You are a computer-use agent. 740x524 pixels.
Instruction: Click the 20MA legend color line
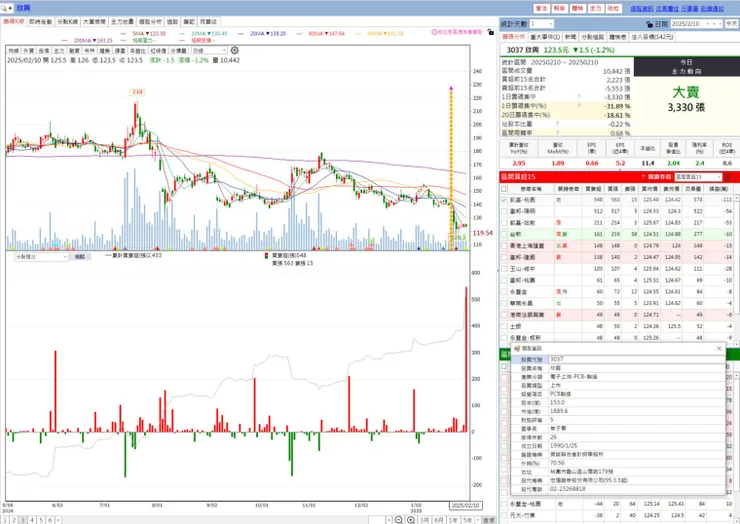click(x=241, y=34)
